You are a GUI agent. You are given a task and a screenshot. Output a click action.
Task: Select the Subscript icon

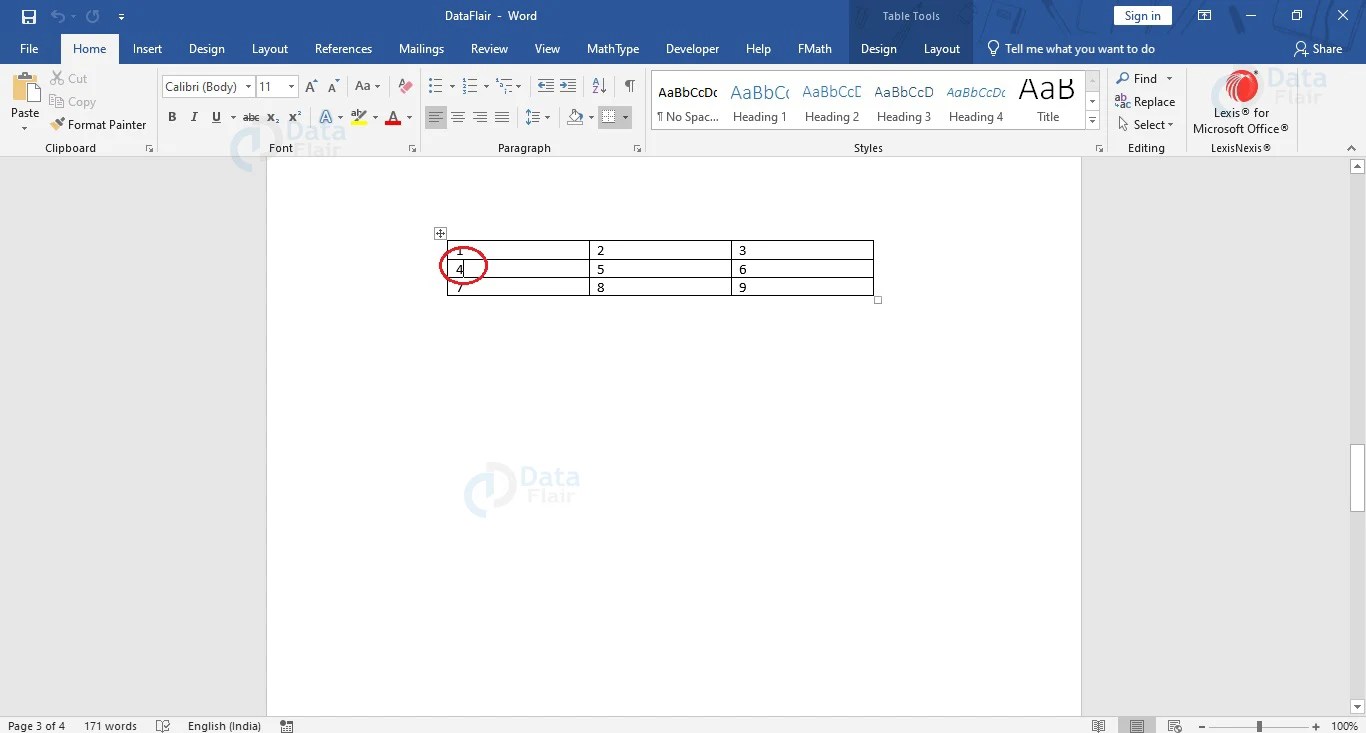tap(271, 118)
